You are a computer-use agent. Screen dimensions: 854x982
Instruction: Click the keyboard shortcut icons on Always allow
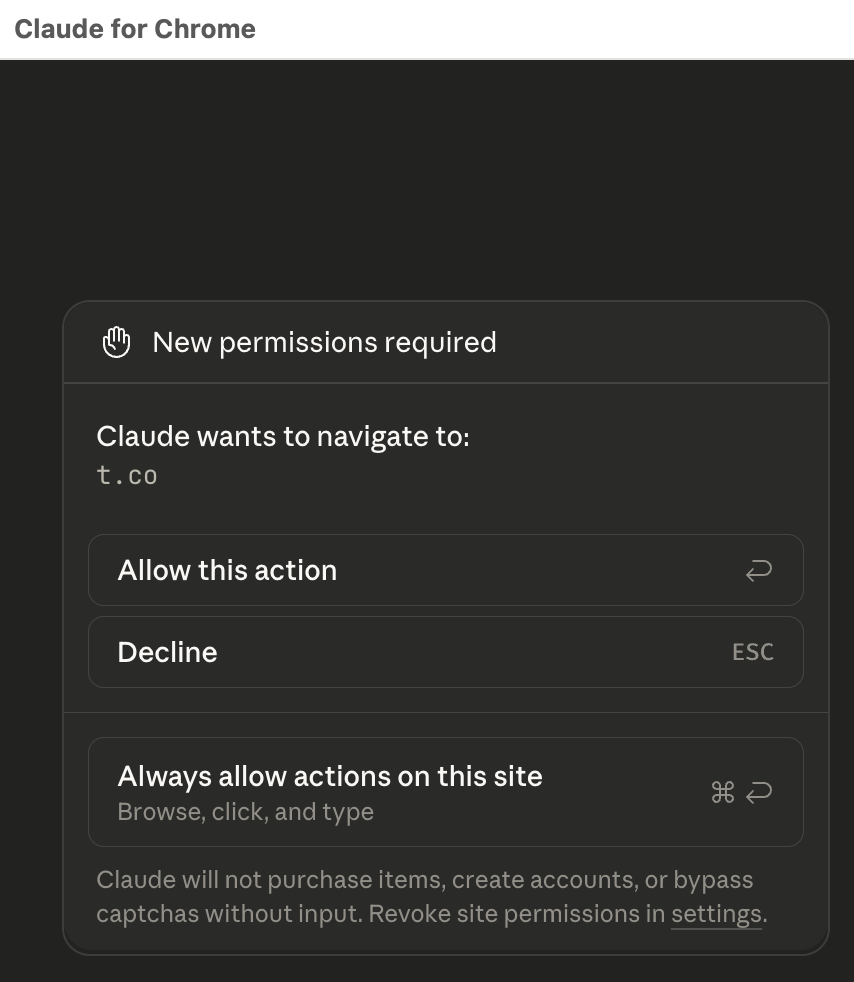pyautogui.click(x=741, y=791)
